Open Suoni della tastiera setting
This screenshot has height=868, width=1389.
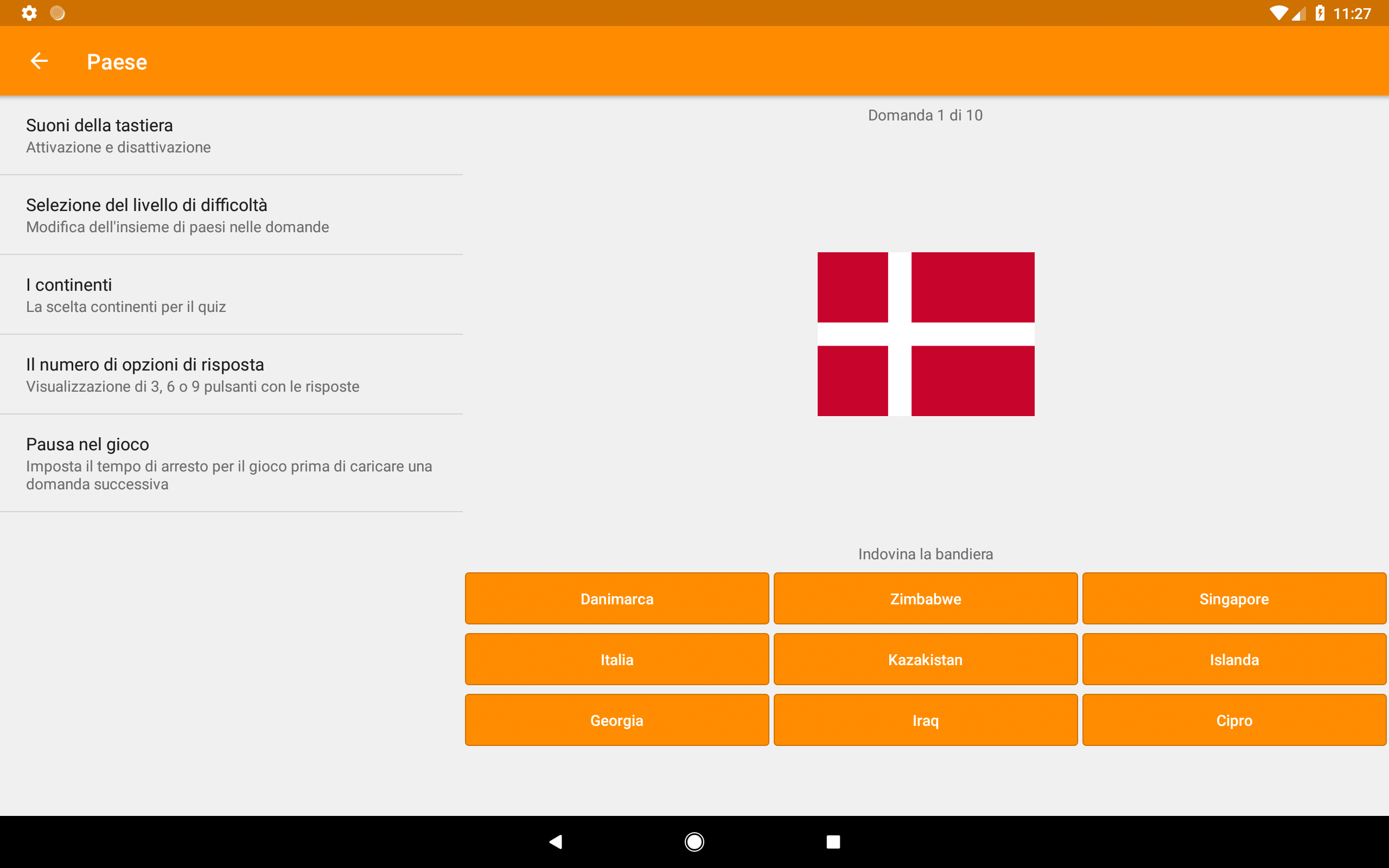click(x=231, y=136)
